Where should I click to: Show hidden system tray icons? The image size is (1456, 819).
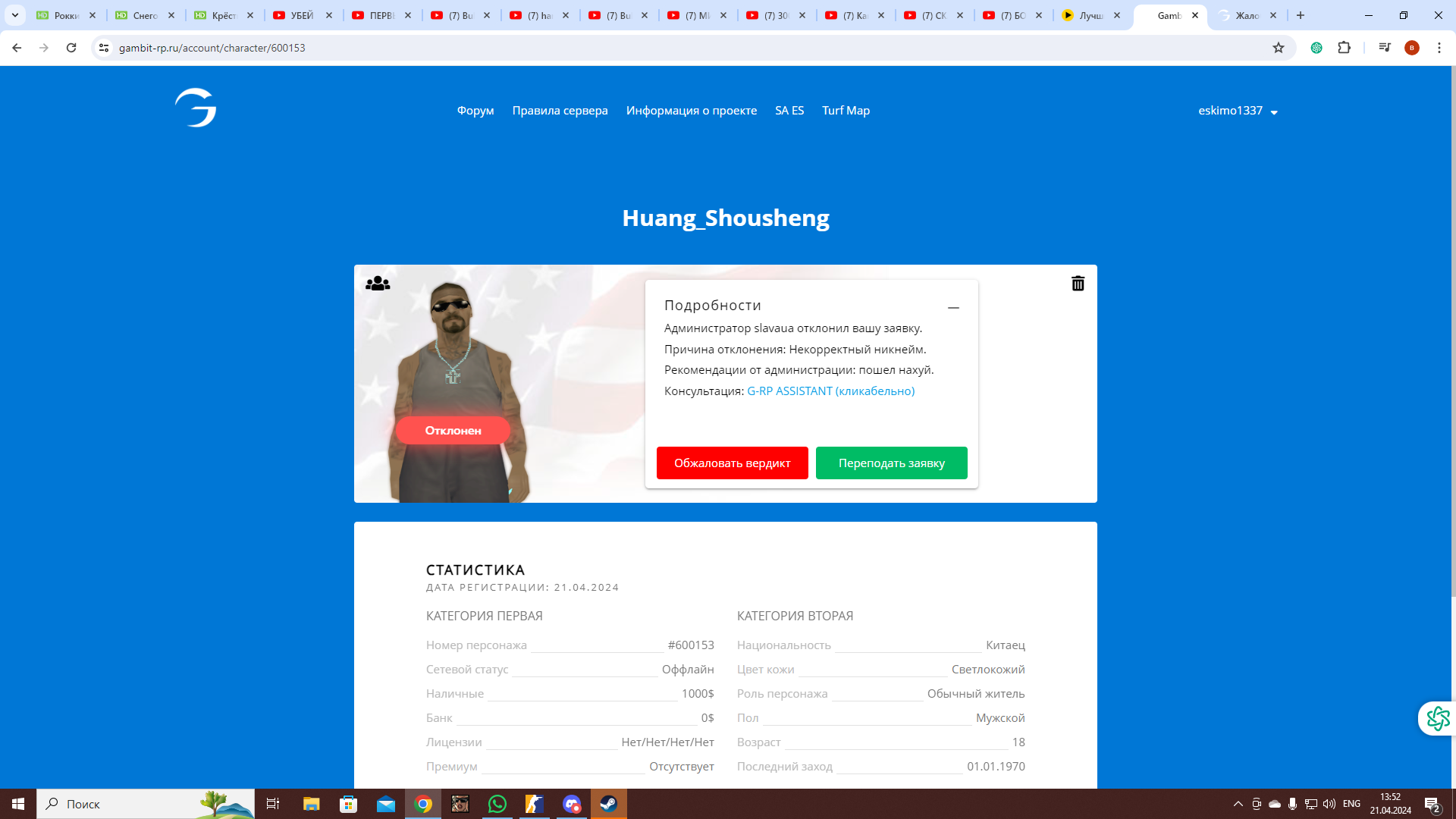pyautogui.click(x=1238, y=804)
